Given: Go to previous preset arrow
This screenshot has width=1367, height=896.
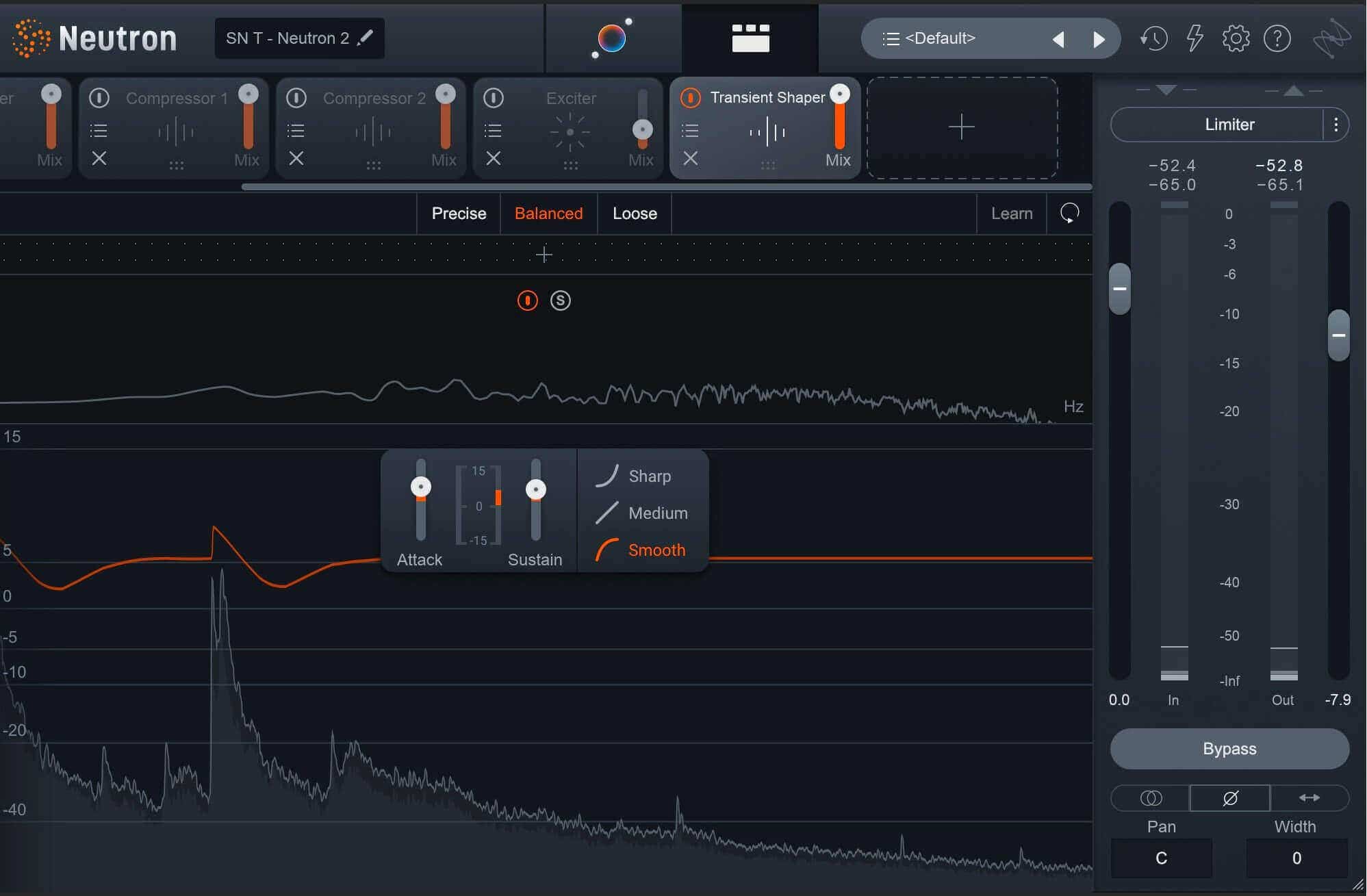Looking at the screenshot, I should pyautogui.click(x=1058, y=39).
